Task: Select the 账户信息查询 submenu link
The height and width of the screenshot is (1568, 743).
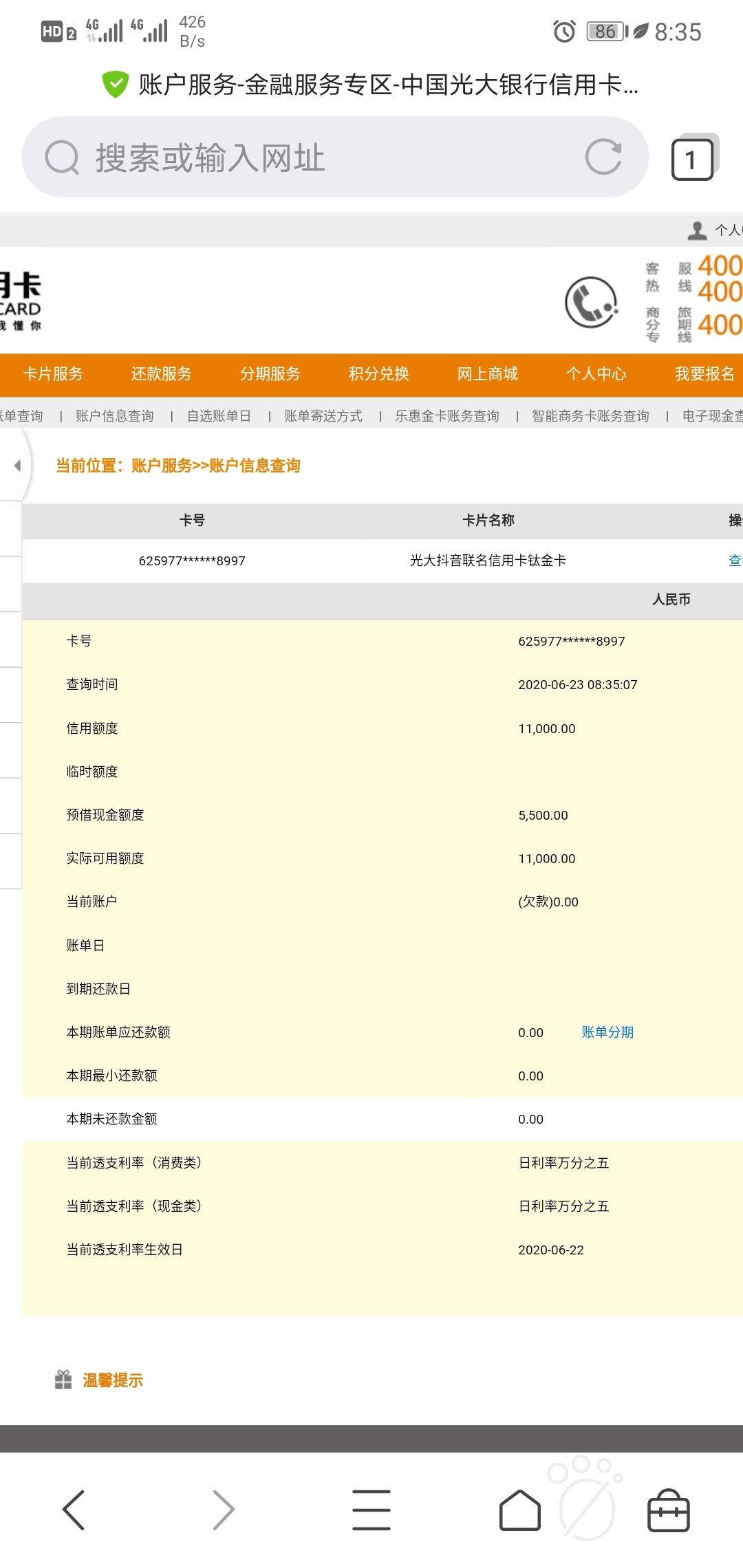Action: click(115, 416)
